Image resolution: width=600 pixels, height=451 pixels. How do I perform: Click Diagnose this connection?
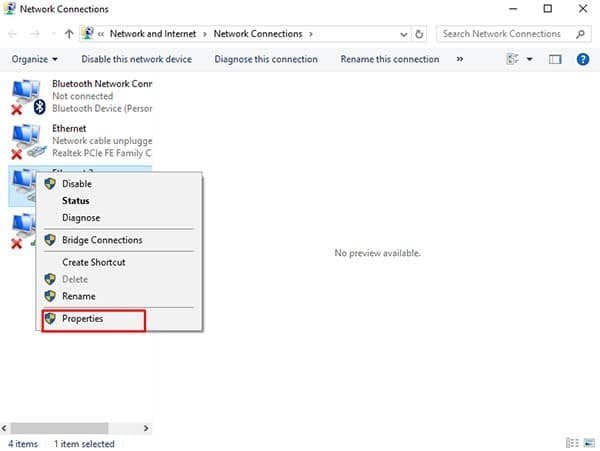(x=266, y=59)
